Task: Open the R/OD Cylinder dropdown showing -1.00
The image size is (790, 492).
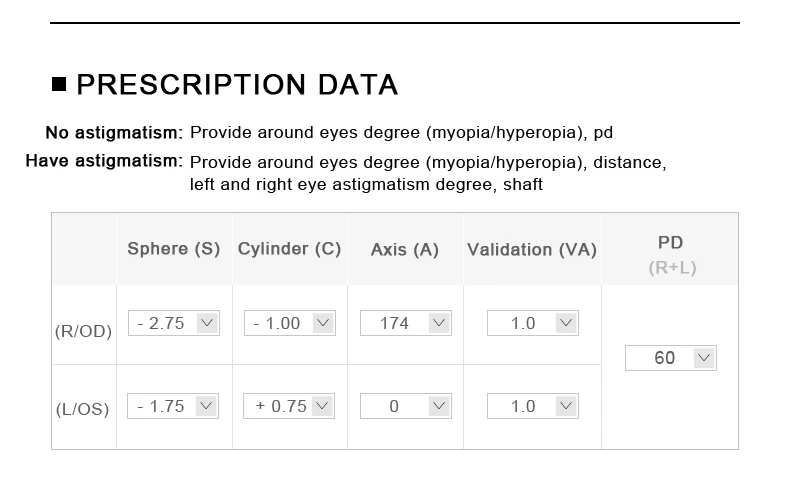Action: click(290, 323)
